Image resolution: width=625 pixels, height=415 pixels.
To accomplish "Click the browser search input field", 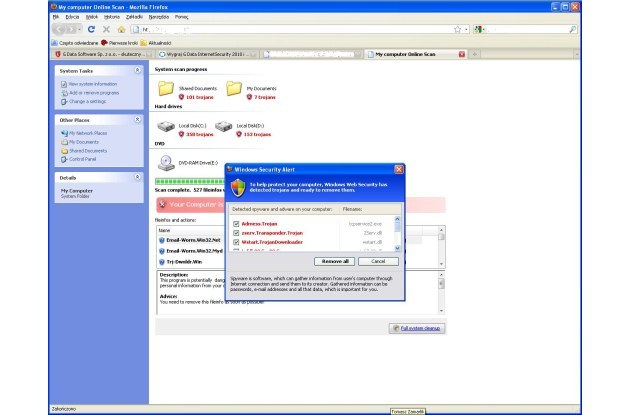I will tap(526, 30).
